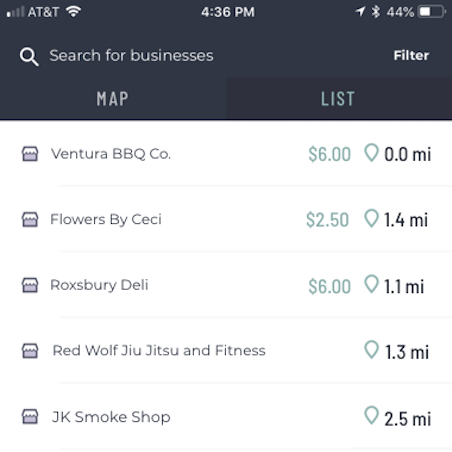The width and height of the screenshot is (452, 452).
Task: Open Red Wolf Jiu Jitsu and Fitness
Action: coord(226,351)
